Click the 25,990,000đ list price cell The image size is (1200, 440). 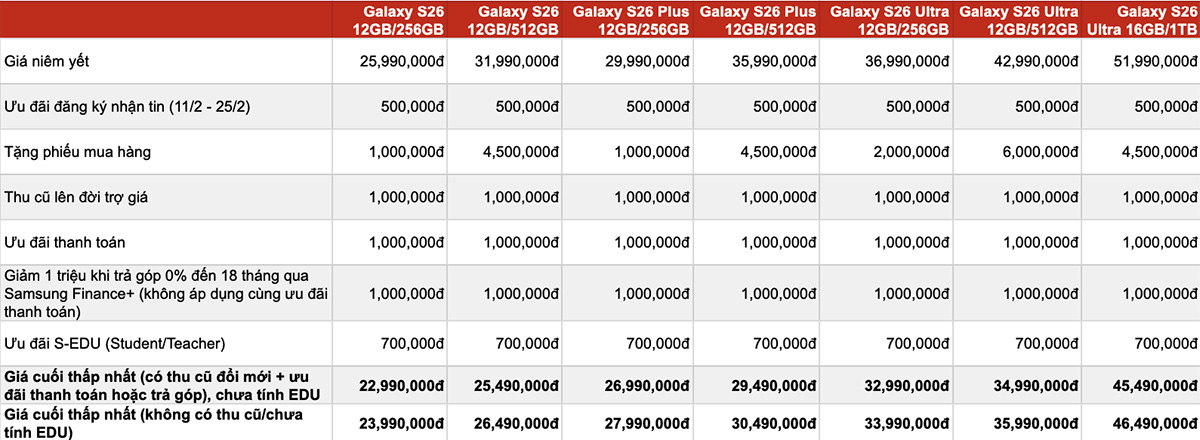402,61
